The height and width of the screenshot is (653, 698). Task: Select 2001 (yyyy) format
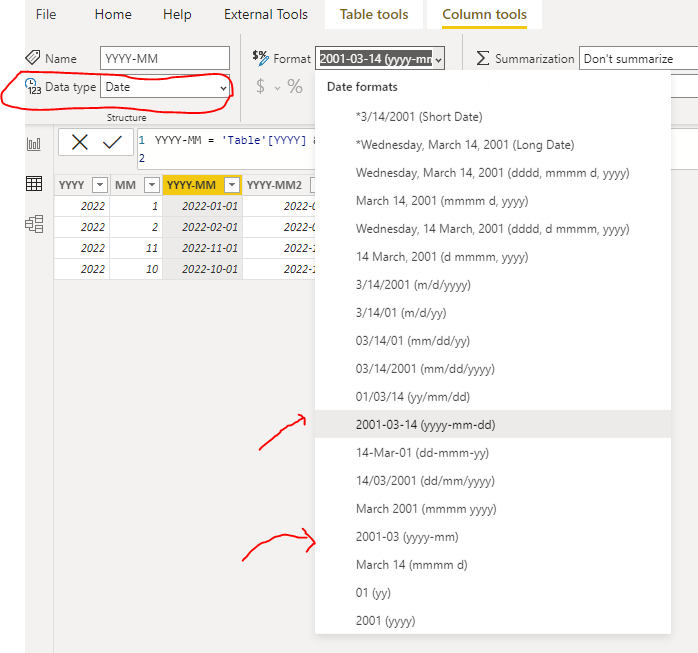coord(493,621)
